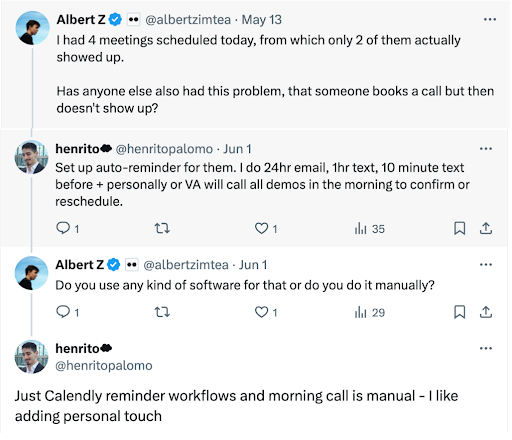This screenshot has width=512, height=440.
Task: Share henrito's auto-reminder tweet
Action: point(486,229)
